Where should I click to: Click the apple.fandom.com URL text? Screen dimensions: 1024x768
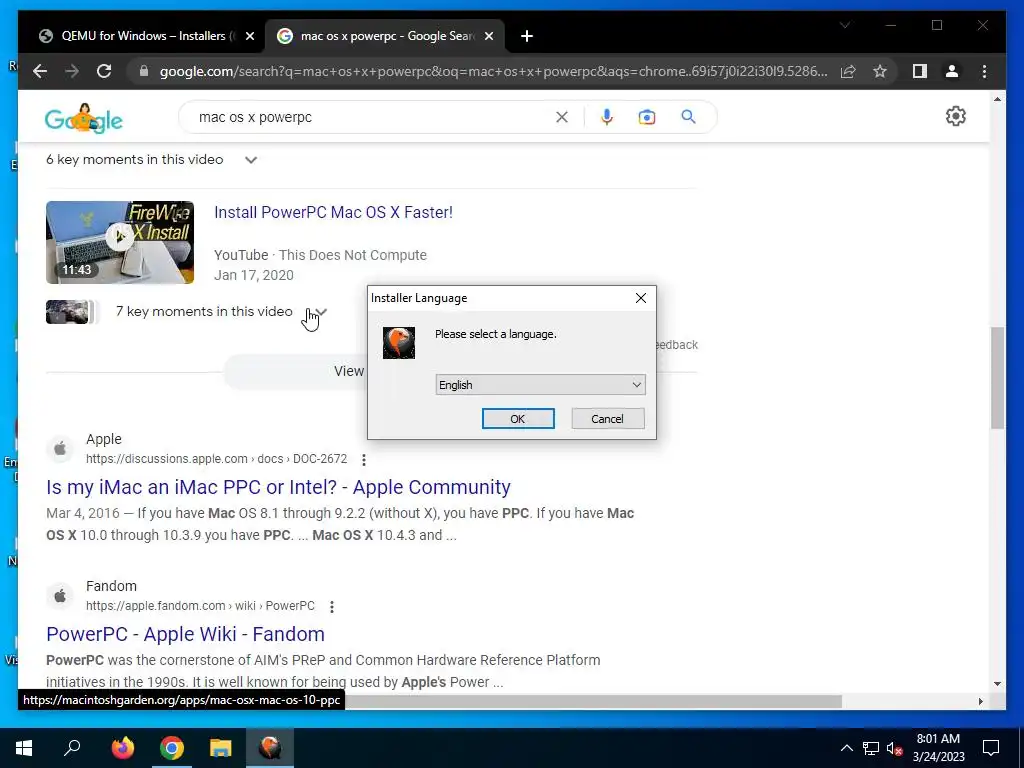click(x=200, y=606)
